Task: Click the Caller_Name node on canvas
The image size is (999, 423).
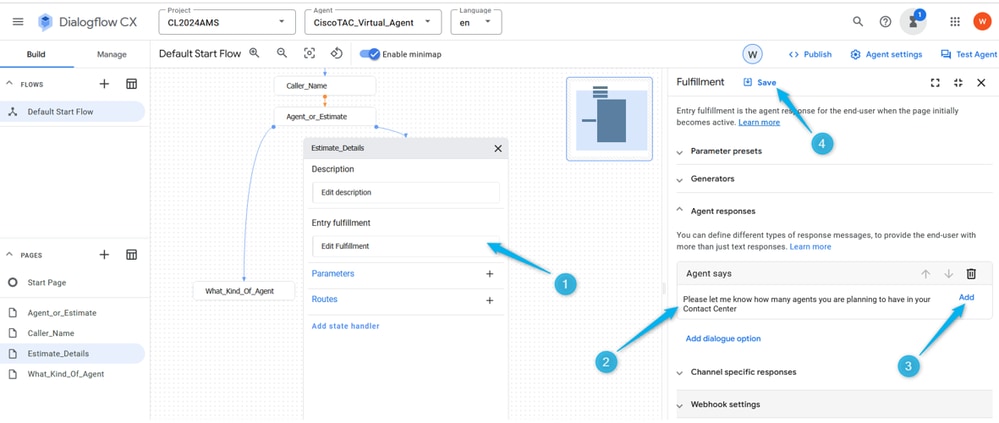Action: pos(325,85)
